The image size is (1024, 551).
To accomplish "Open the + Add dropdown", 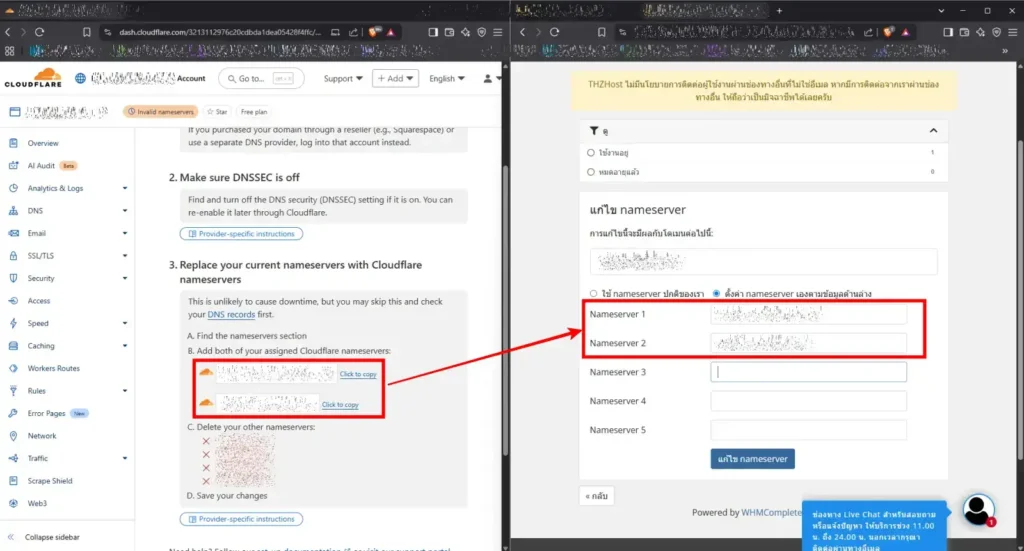I will [x=395, y=78].
